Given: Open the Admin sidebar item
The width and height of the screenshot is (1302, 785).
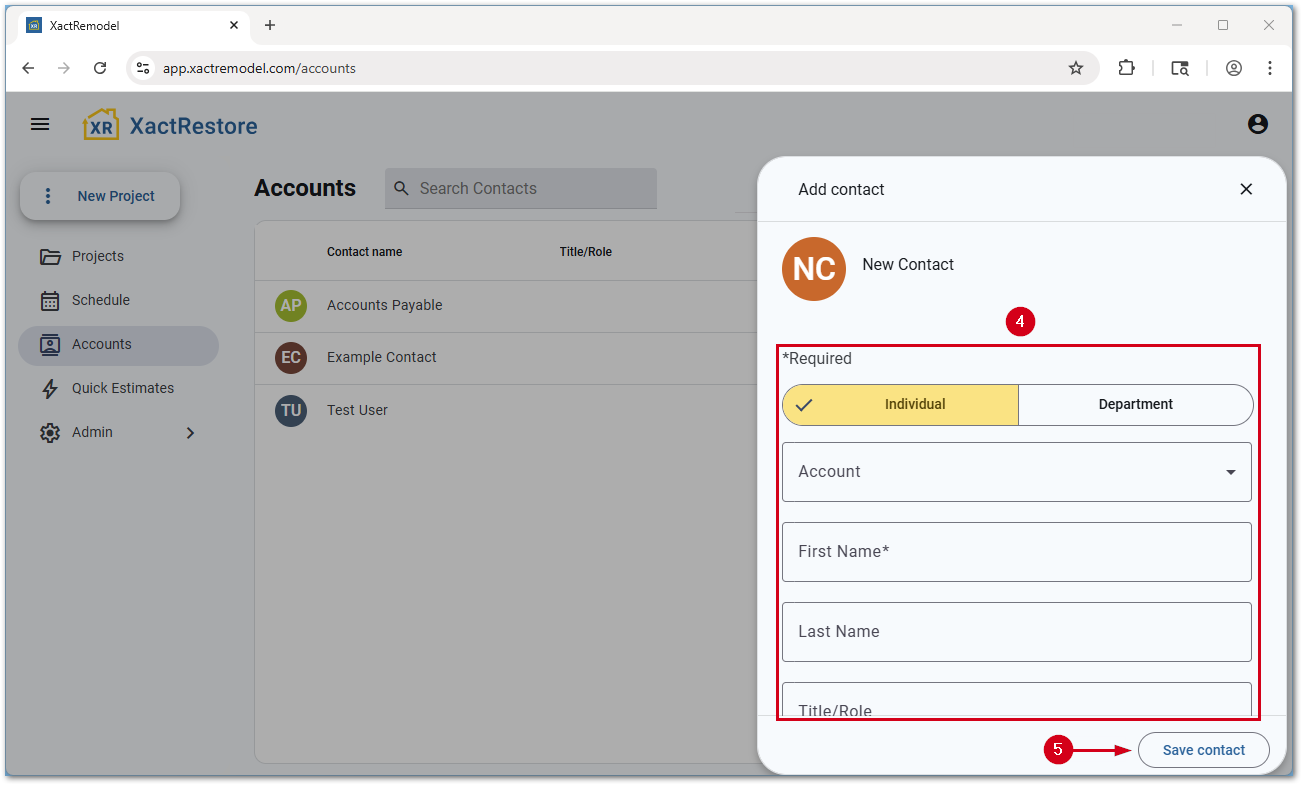Looking at the screenshot, I should pyautogui.click(x=118, y=432).
